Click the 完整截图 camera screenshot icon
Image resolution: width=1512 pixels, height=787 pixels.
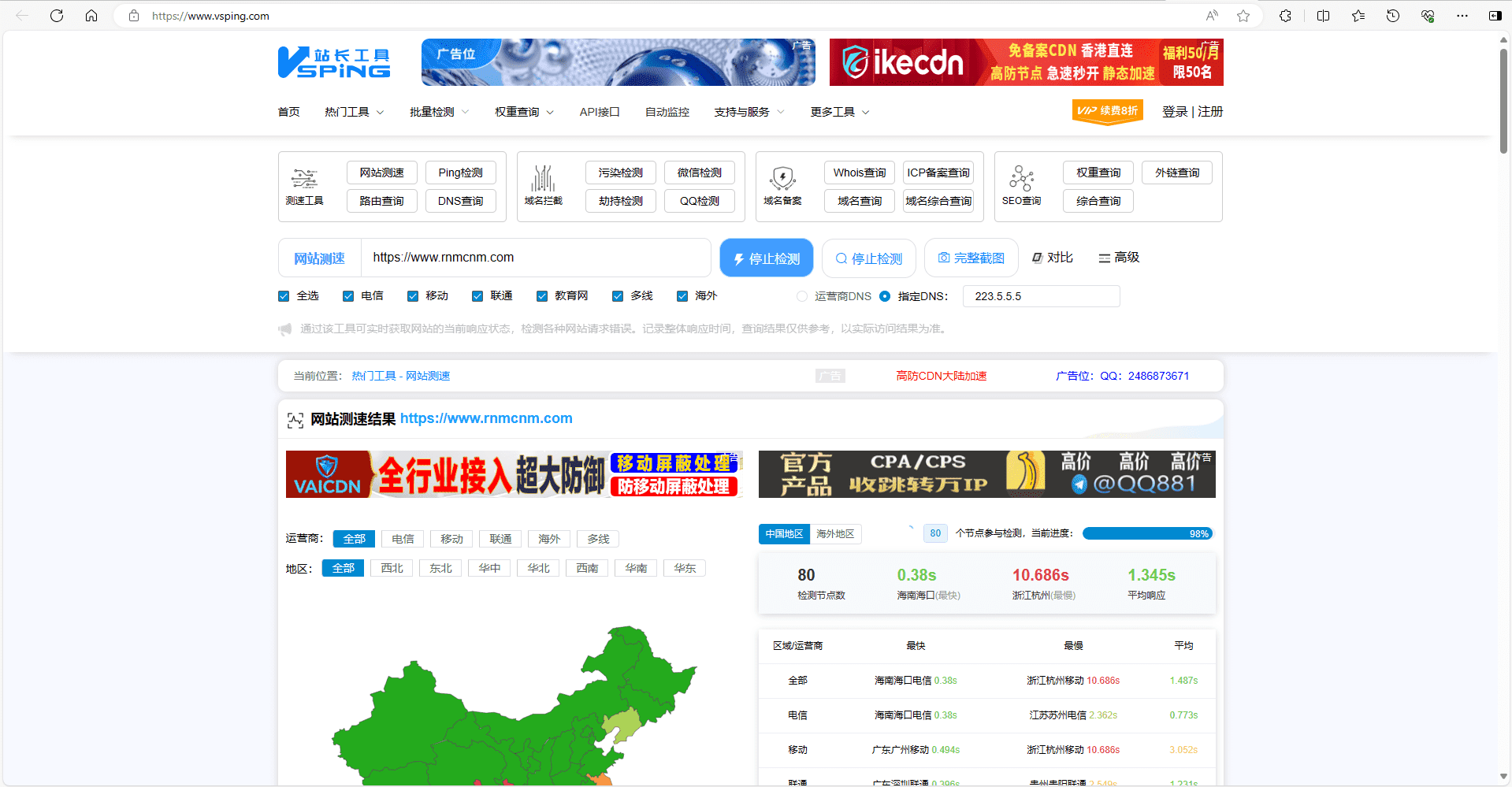pos(945,258)
